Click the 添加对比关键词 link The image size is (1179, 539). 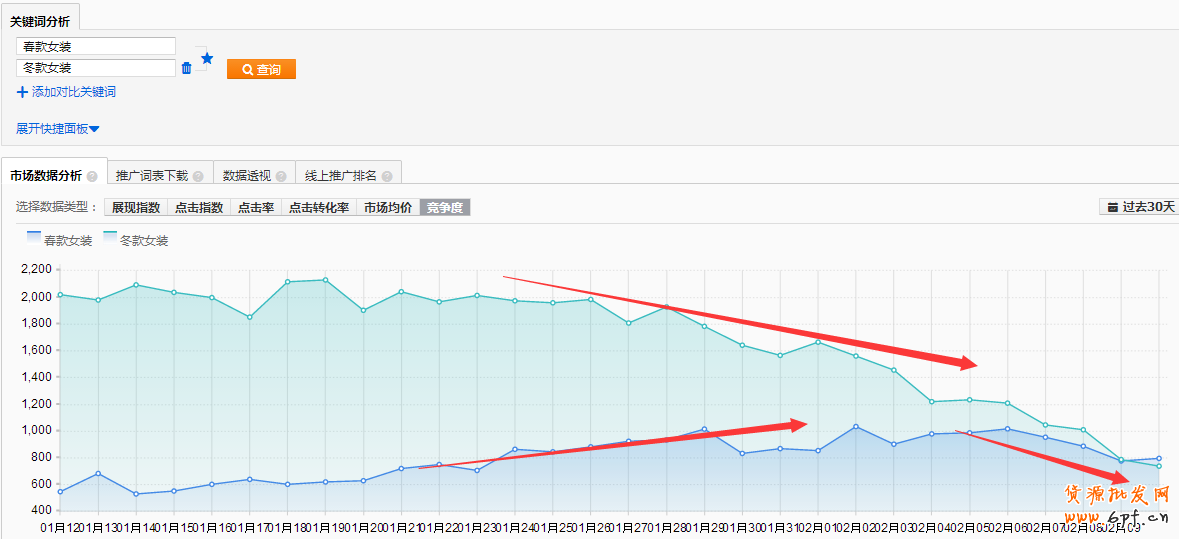tap(73, 92)
